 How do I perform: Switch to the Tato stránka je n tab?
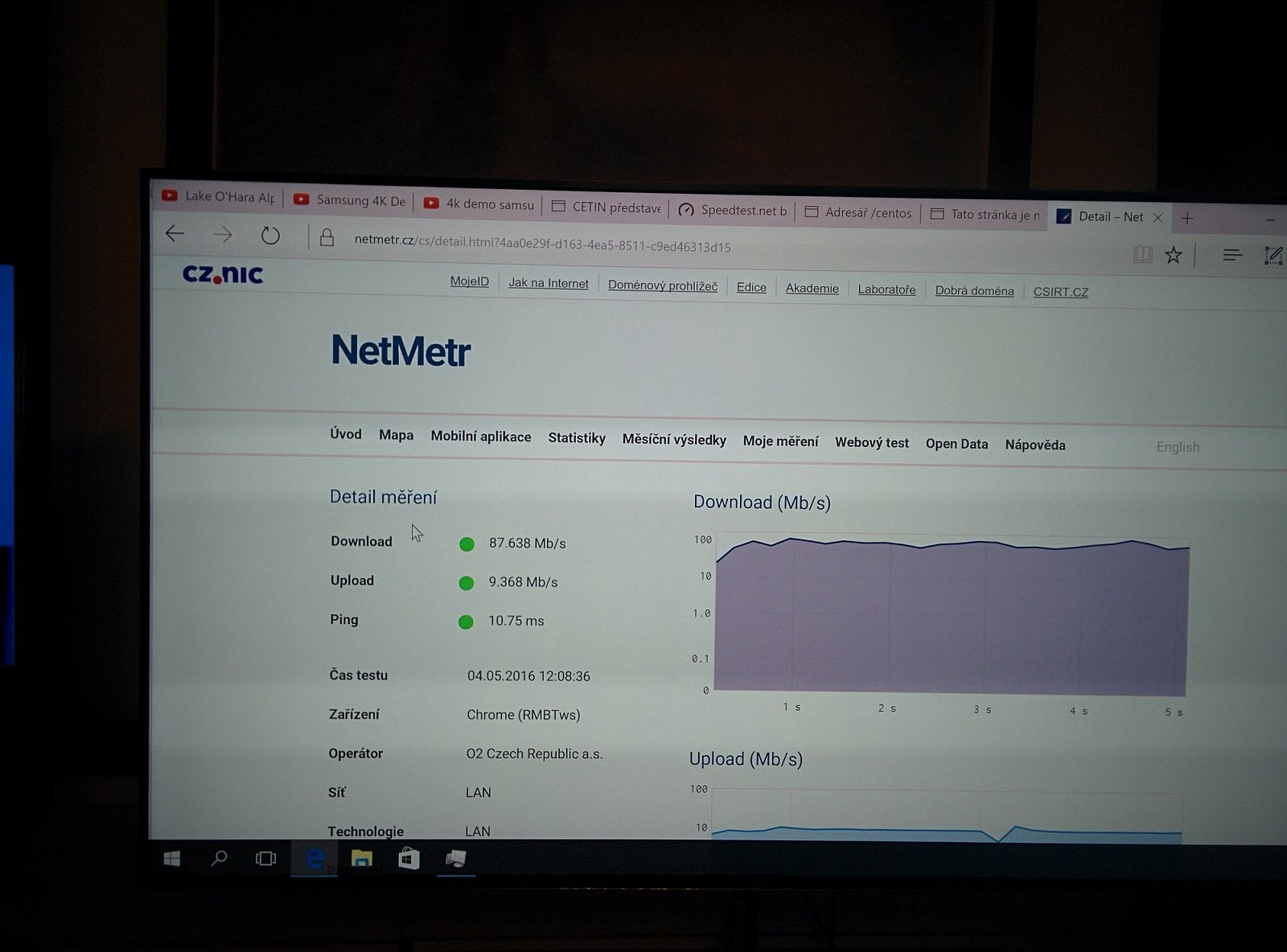[985, 215]
